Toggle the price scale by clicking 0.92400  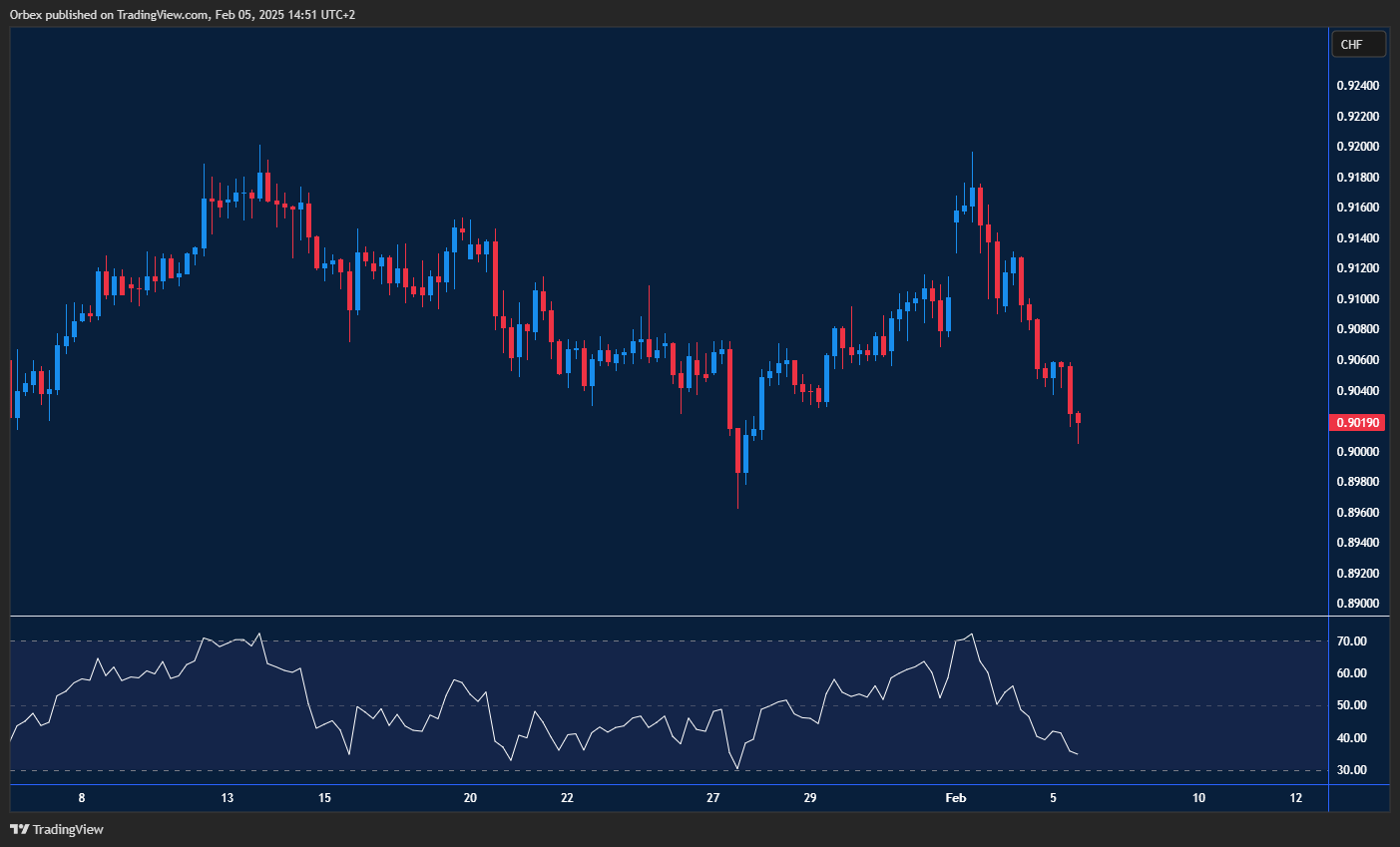1357,85
